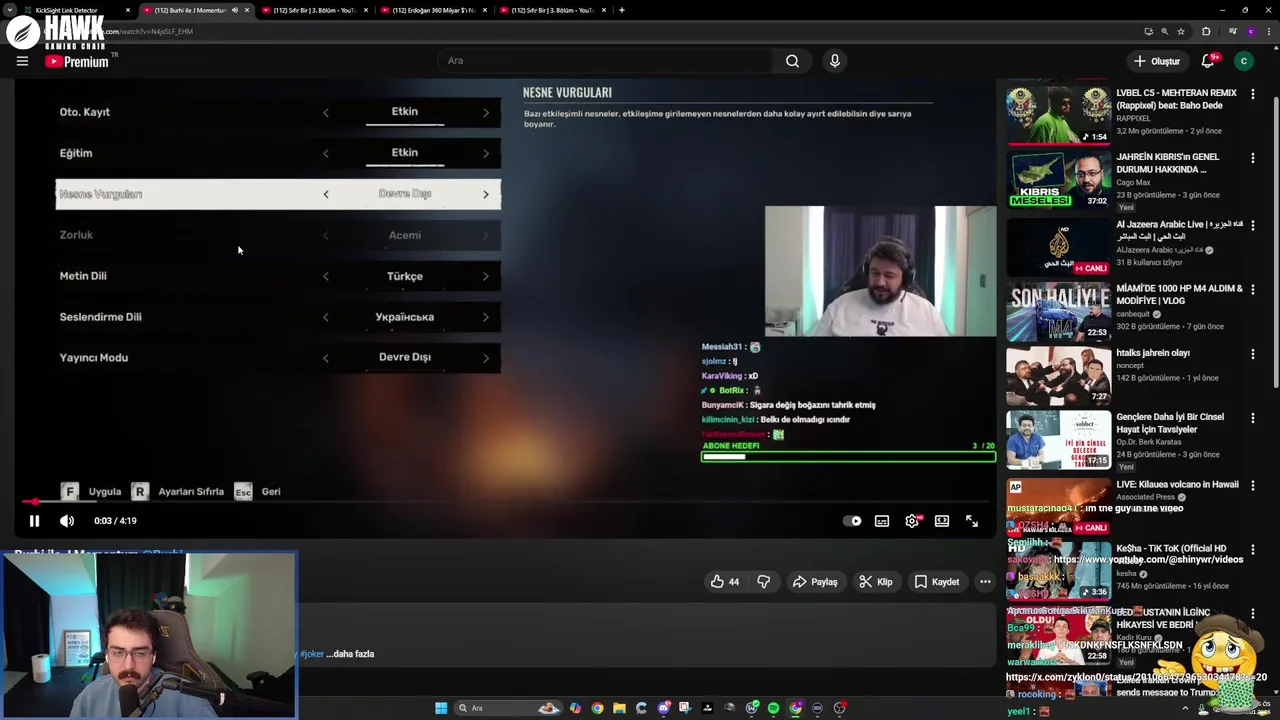The image size is (1280, 720).
Task: Open LIVE: Kilauea volcano in Hawaii title
Action: tap(1177, 485)
